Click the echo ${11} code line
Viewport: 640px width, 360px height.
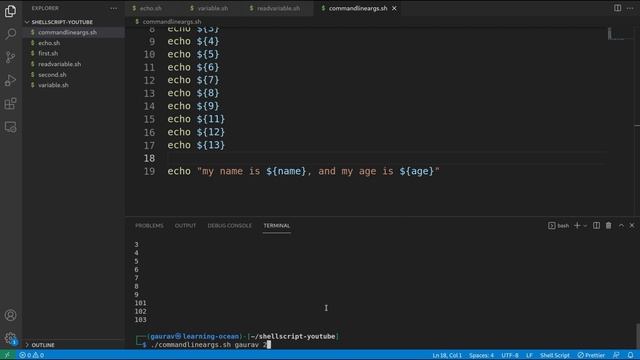coord(196,119)
